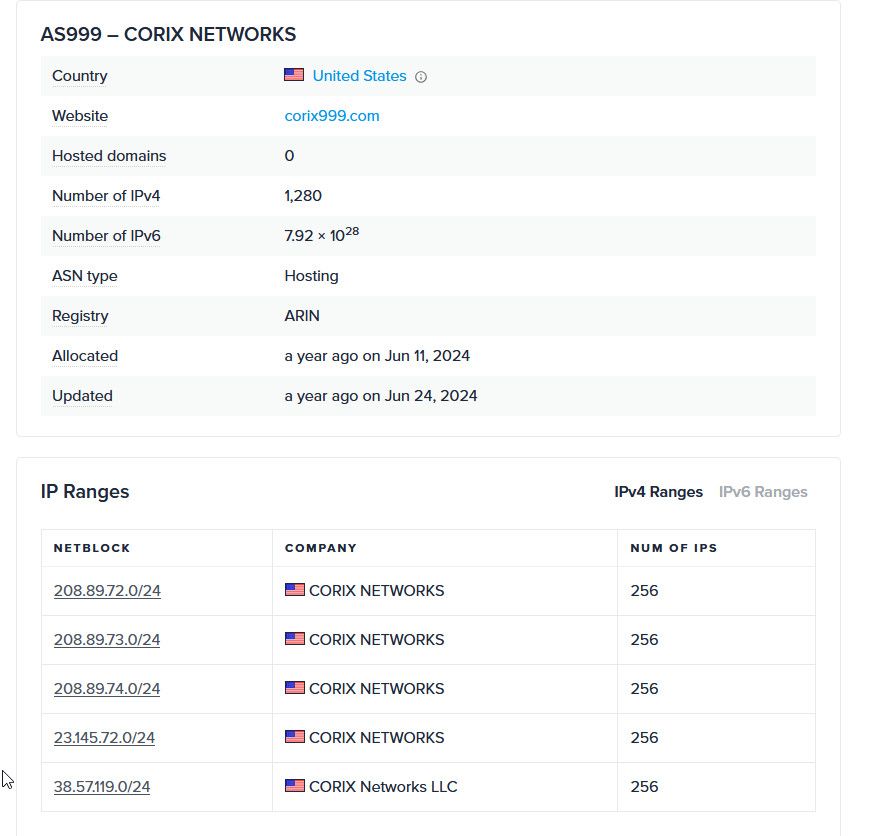This screenshot has width=873, height=836.
Task: Click the IPv6 count value 7.92 × 10^28
Action: click(322, 234)
